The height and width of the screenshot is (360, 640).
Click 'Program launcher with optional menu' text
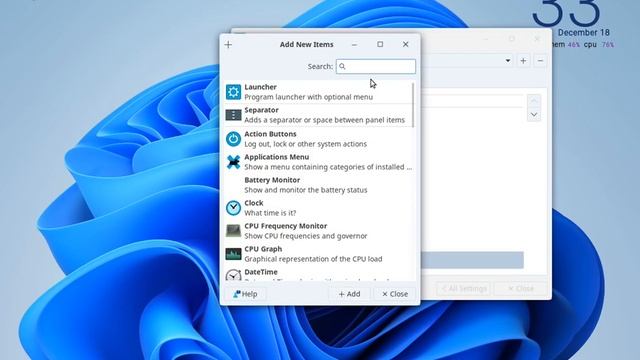[x=308, y=97]
